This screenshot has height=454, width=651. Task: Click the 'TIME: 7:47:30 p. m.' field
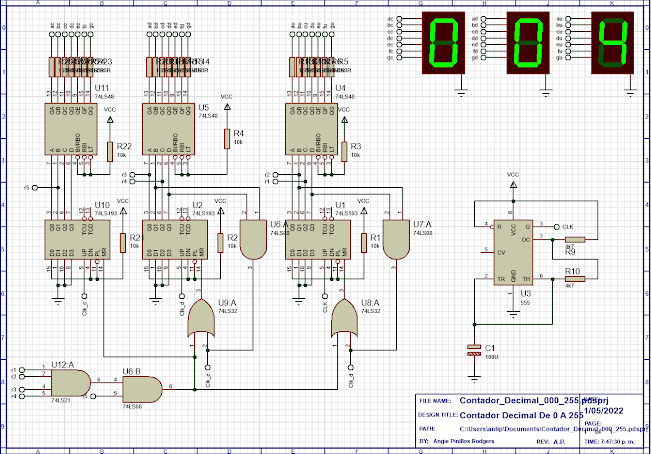[x=609, y=442]
